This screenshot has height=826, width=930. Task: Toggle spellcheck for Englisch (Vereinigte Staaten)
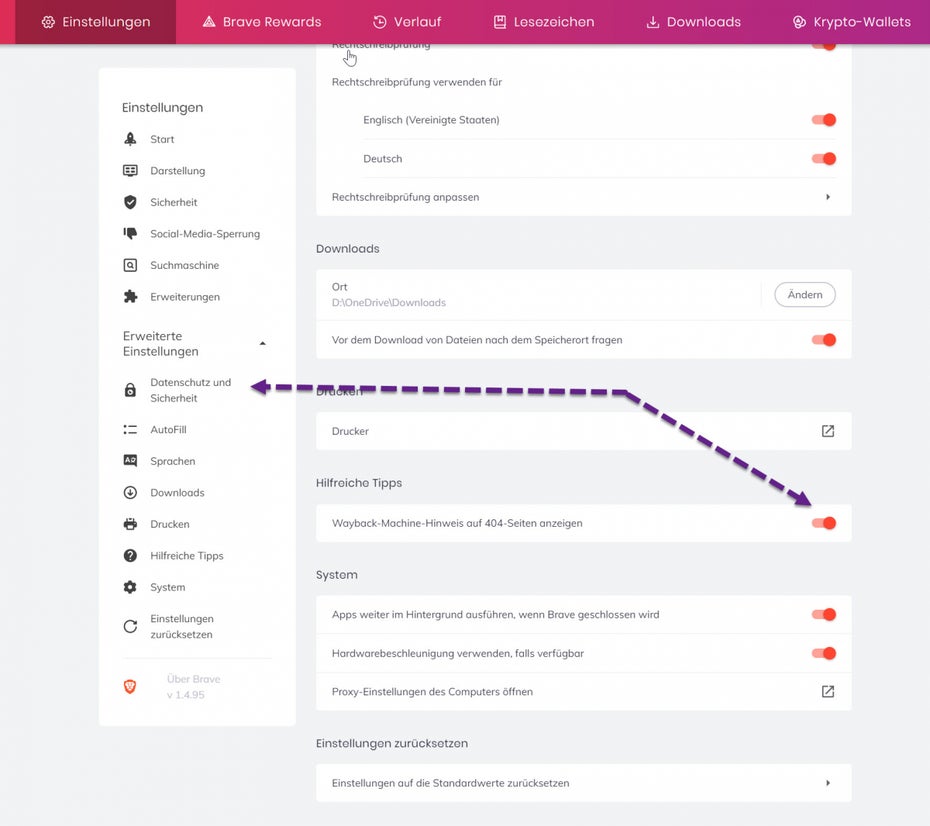click(824, 120)
